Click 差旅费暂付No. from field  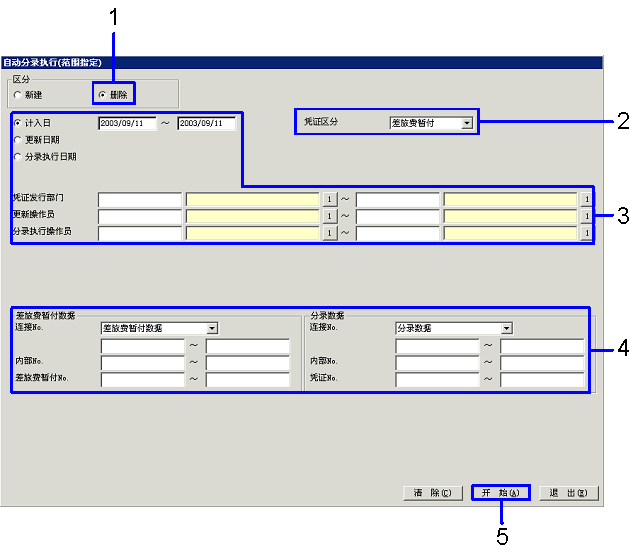pyautogui.click(x=143, y=379)
